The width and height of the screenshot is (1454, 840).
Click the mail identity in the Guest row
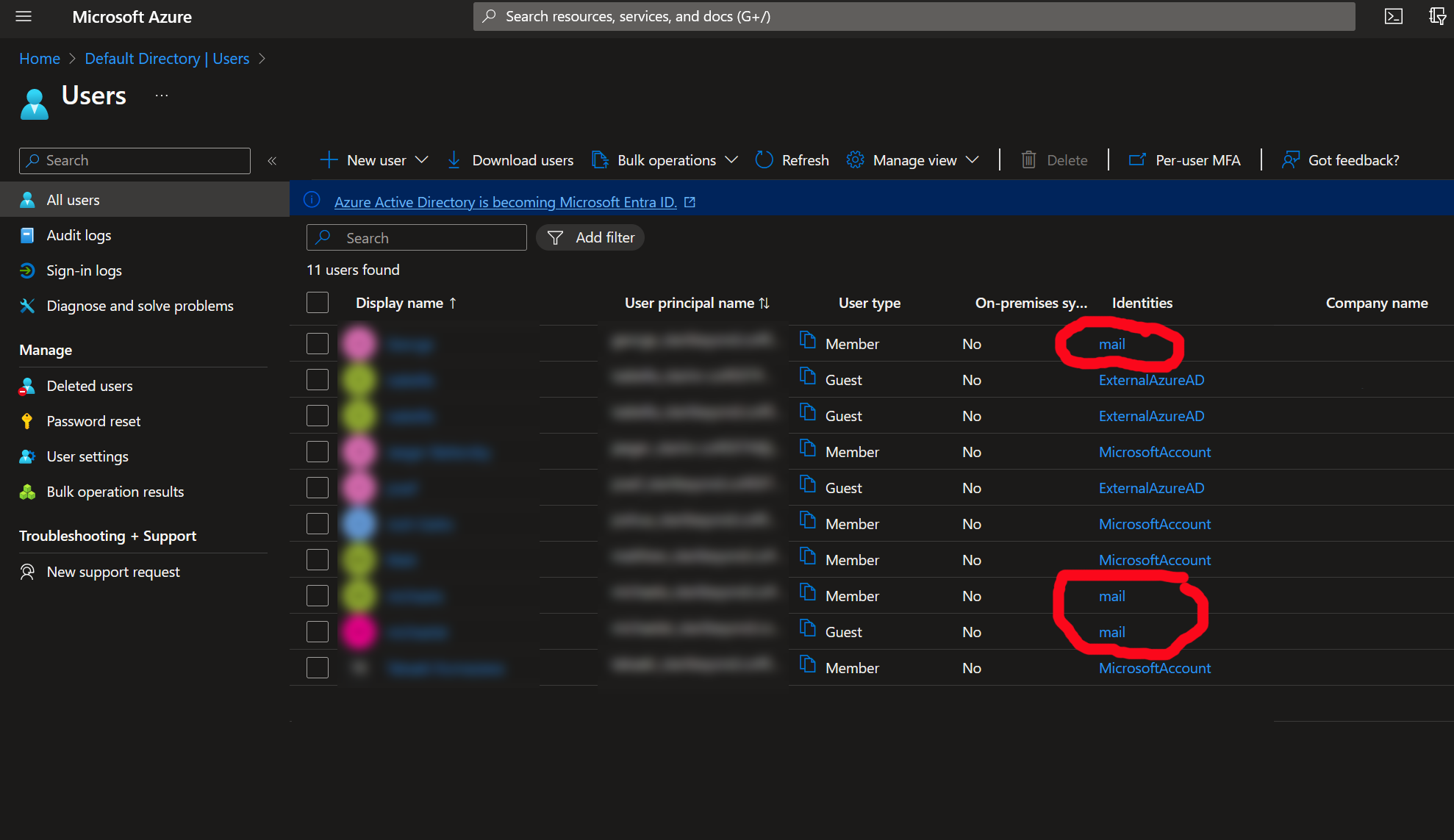[x=1111, y=632]
